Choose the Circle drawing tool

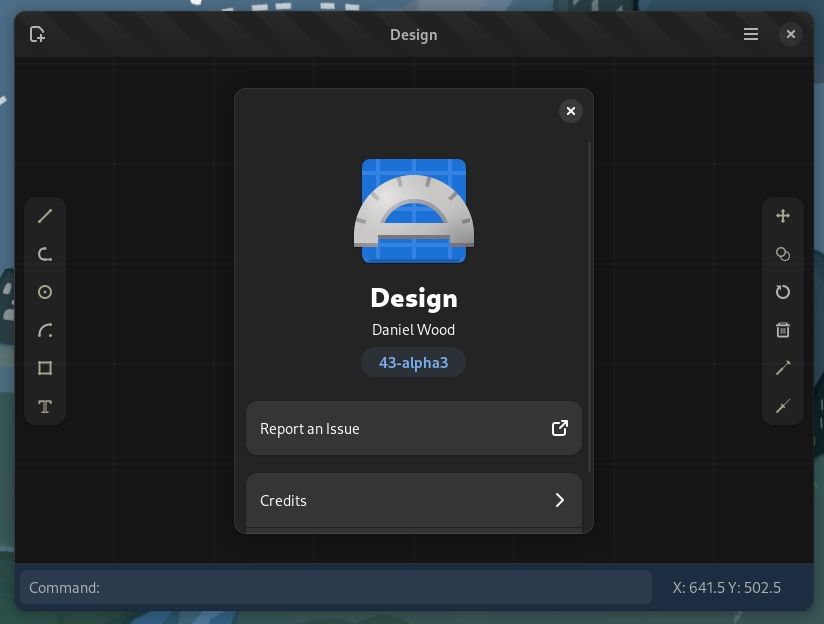(x=45, y=292)
